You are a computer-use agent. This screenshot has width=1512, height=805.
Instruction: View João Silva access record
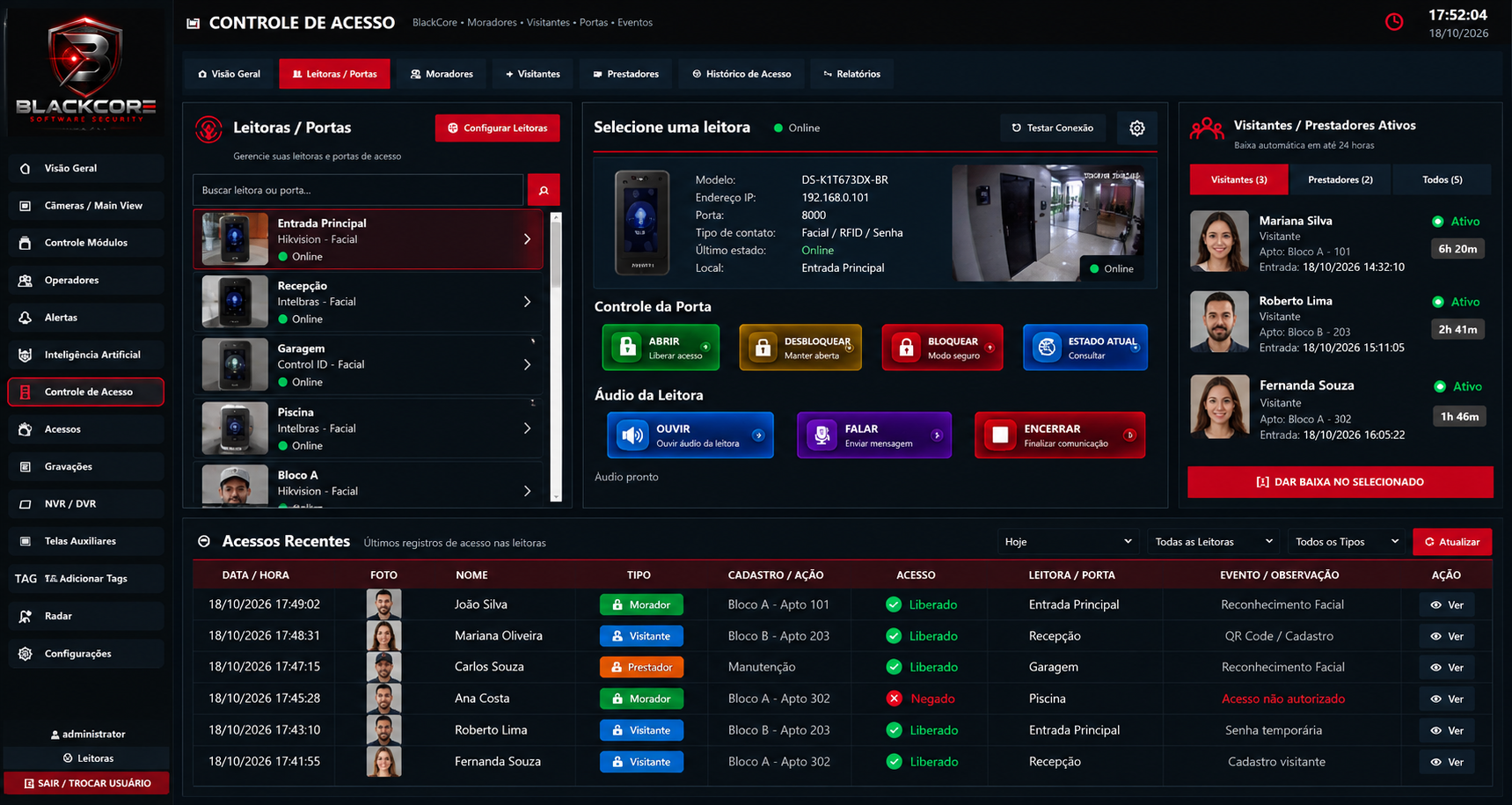pyautogui.click(x=1447, y=605)
